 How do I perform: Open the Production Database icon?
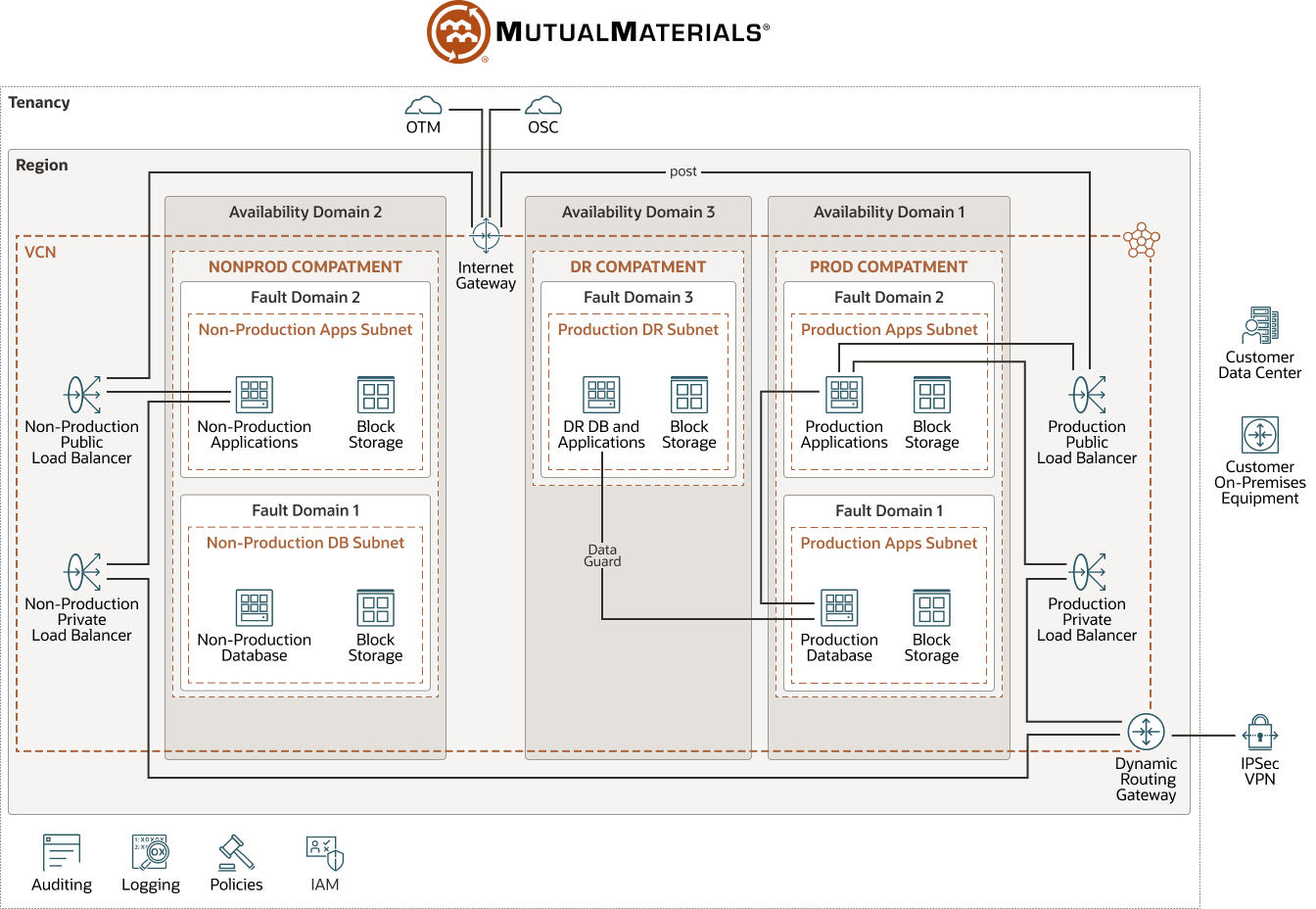839,606
